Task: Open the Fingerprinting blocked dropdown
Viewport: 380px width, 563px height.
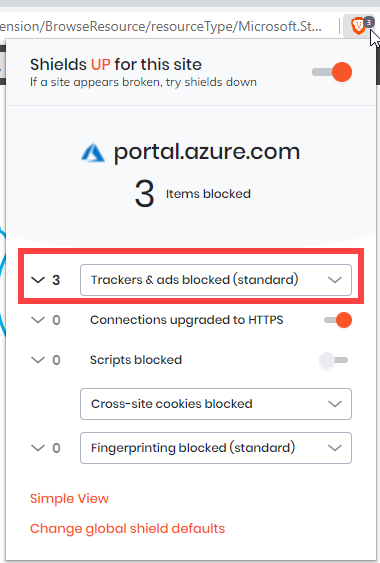Action: coord(216,448)
